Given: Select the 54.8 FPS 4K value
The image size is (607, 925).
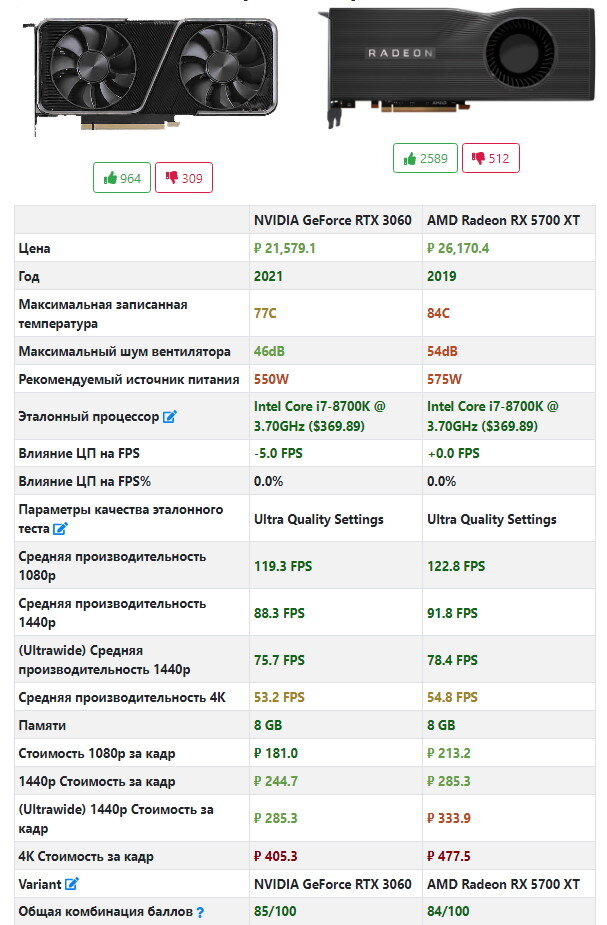Looking at the screenshot, I should (x=452, y=697).
